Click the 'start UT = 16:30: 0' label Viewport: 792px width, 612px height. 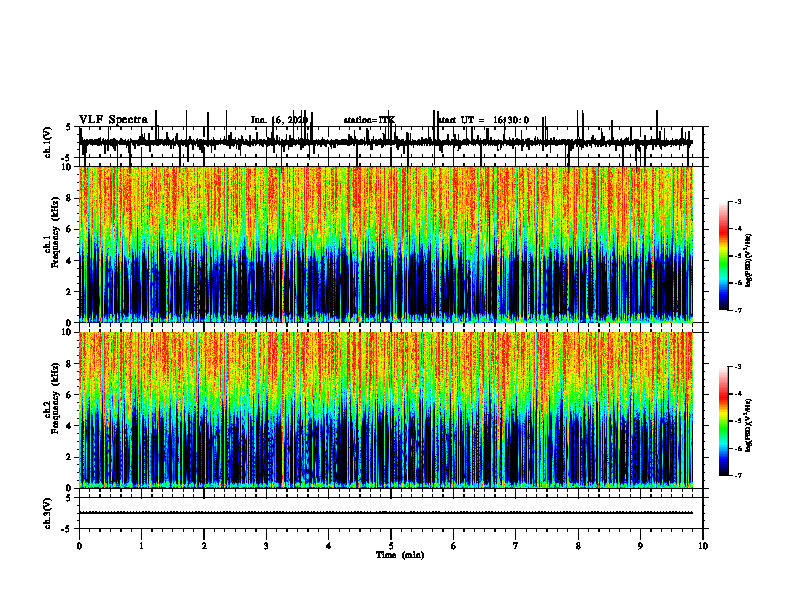click(x=483, y=120)
